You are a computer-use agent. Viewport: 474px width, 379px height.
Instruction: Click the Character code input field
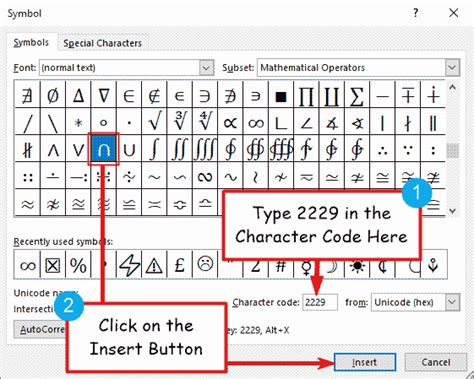tap(320, 302)
